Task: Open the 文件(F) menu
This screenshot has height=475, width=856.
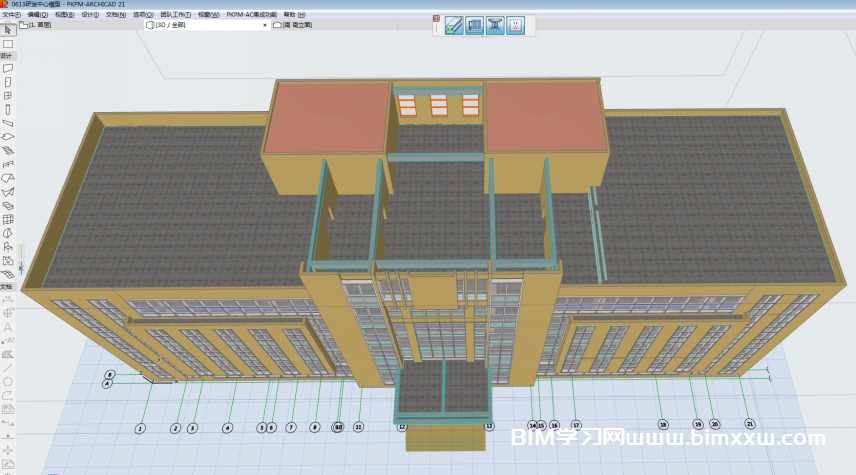Action: [11, 15]
